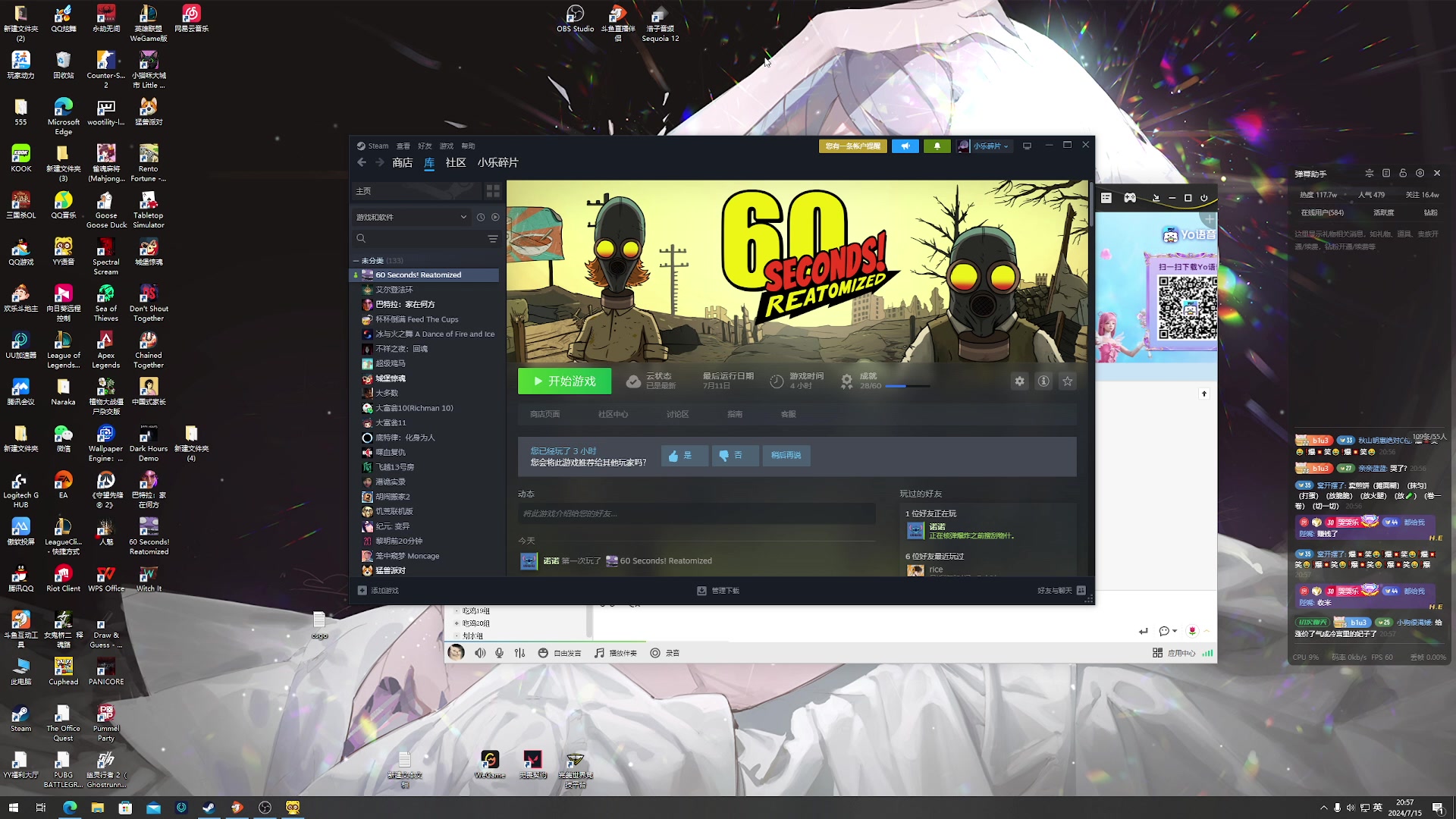Open the game settings gear icon
This screenshot has height=819, width=1456.
click(1019, 381)
